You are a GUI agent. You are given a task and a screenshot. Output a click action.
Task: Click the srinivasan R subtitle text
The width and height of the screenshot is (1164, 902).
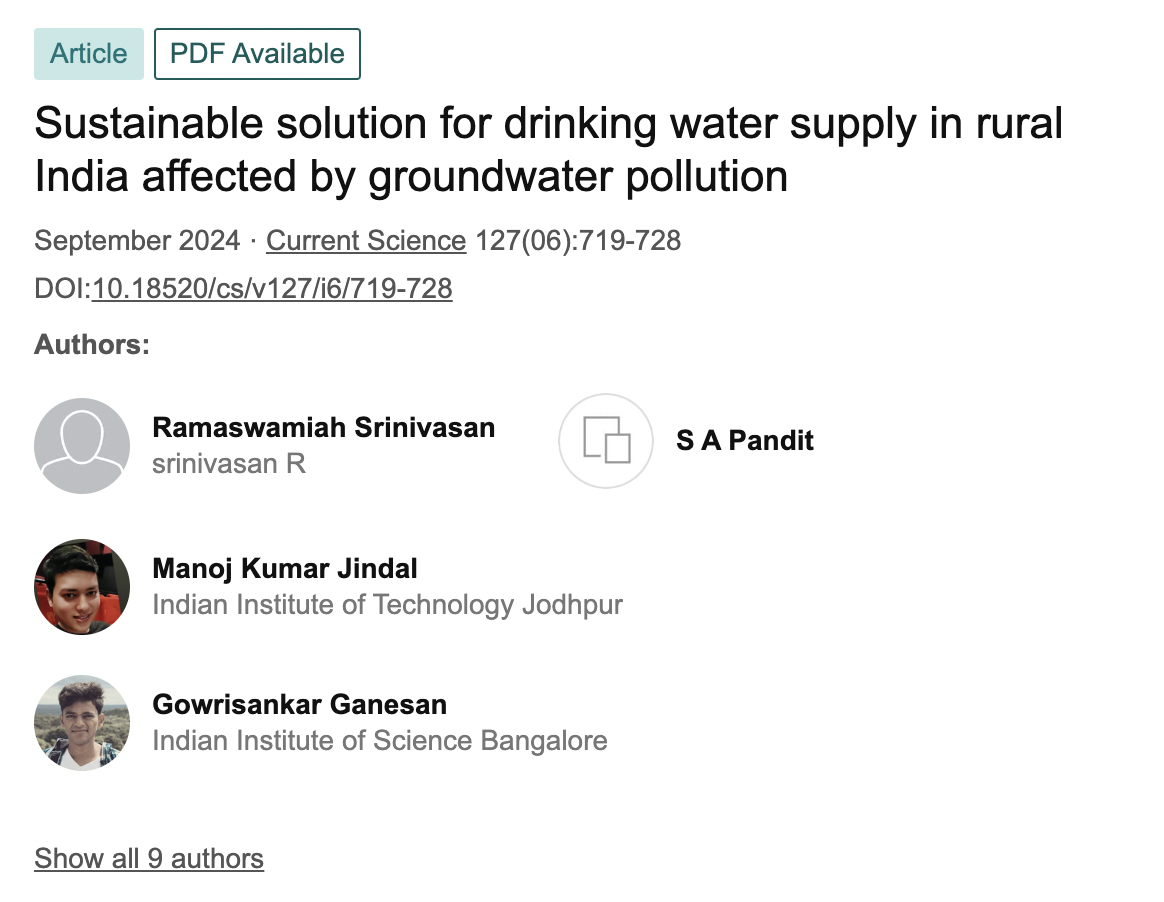click(x=228, y=463)
